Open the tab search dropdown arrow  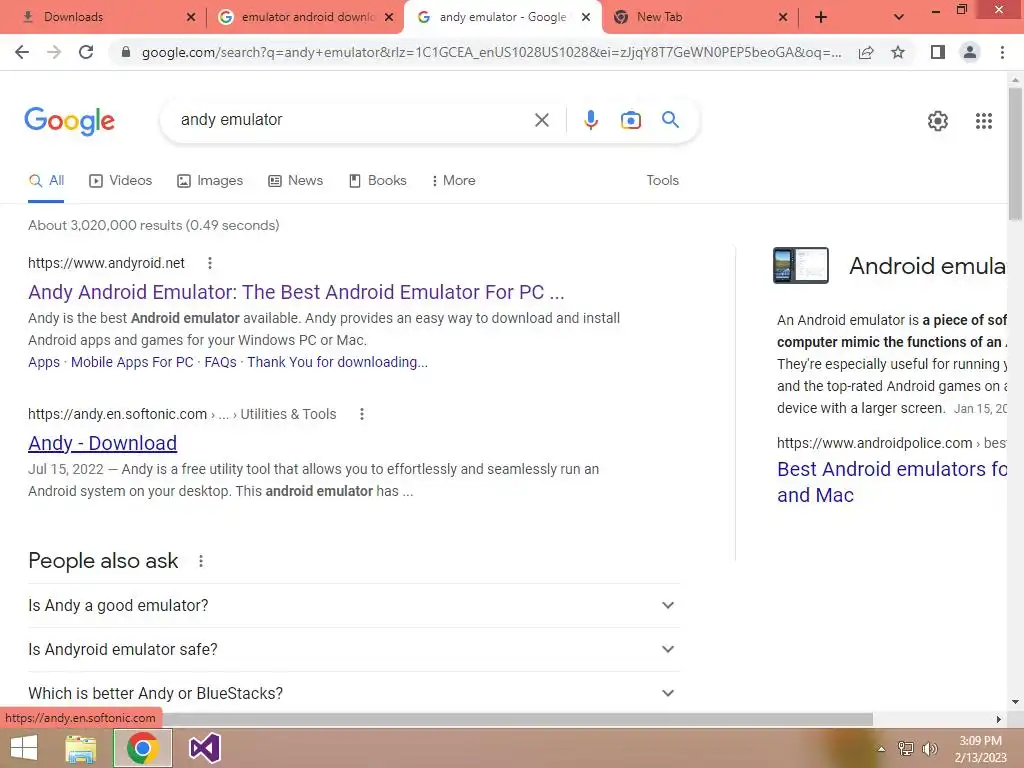tap(899, 17)
